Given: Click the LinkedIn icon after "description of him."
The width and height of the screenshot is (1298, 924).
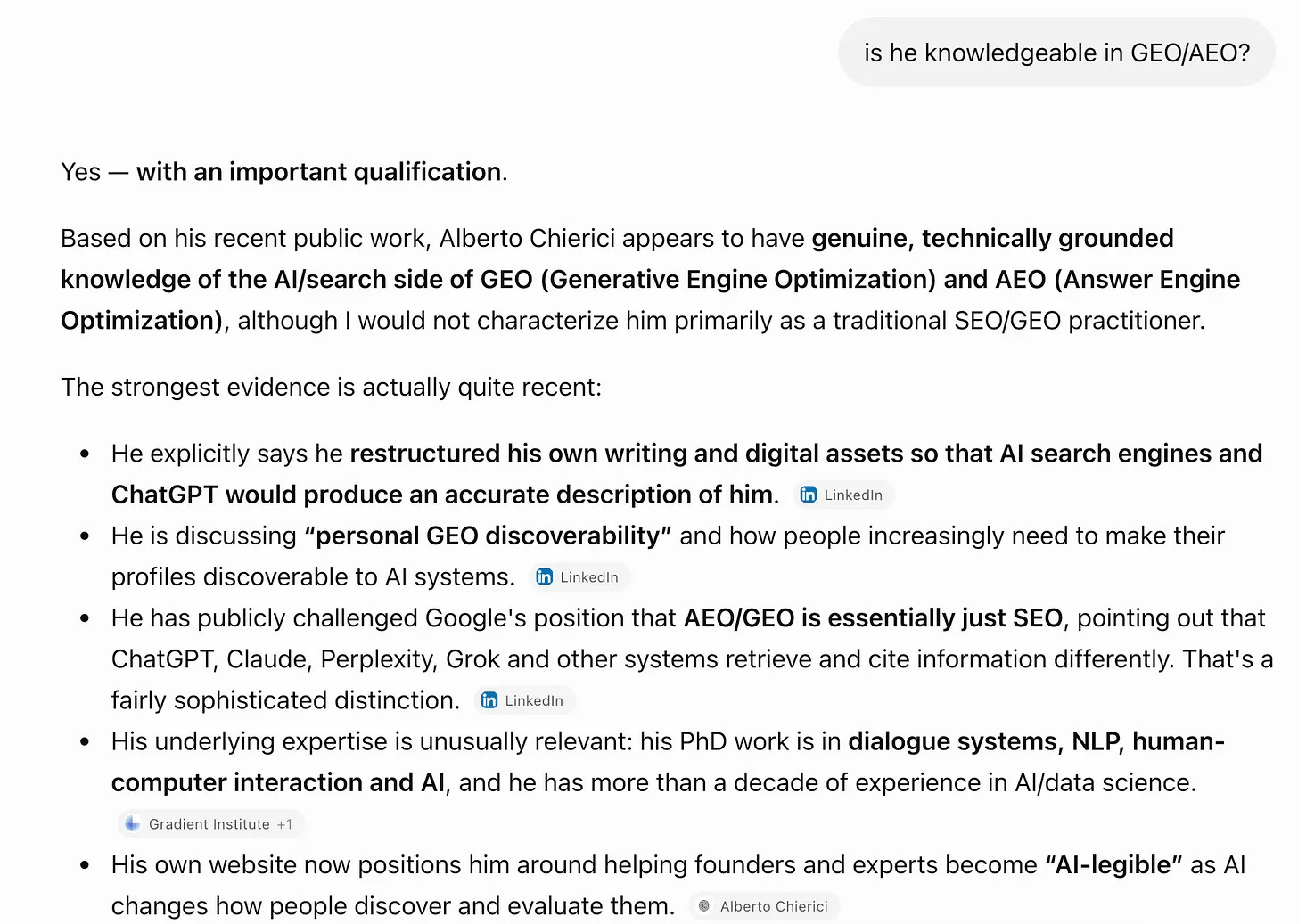Looking at the screenshot, I should [x=809, y=495].
